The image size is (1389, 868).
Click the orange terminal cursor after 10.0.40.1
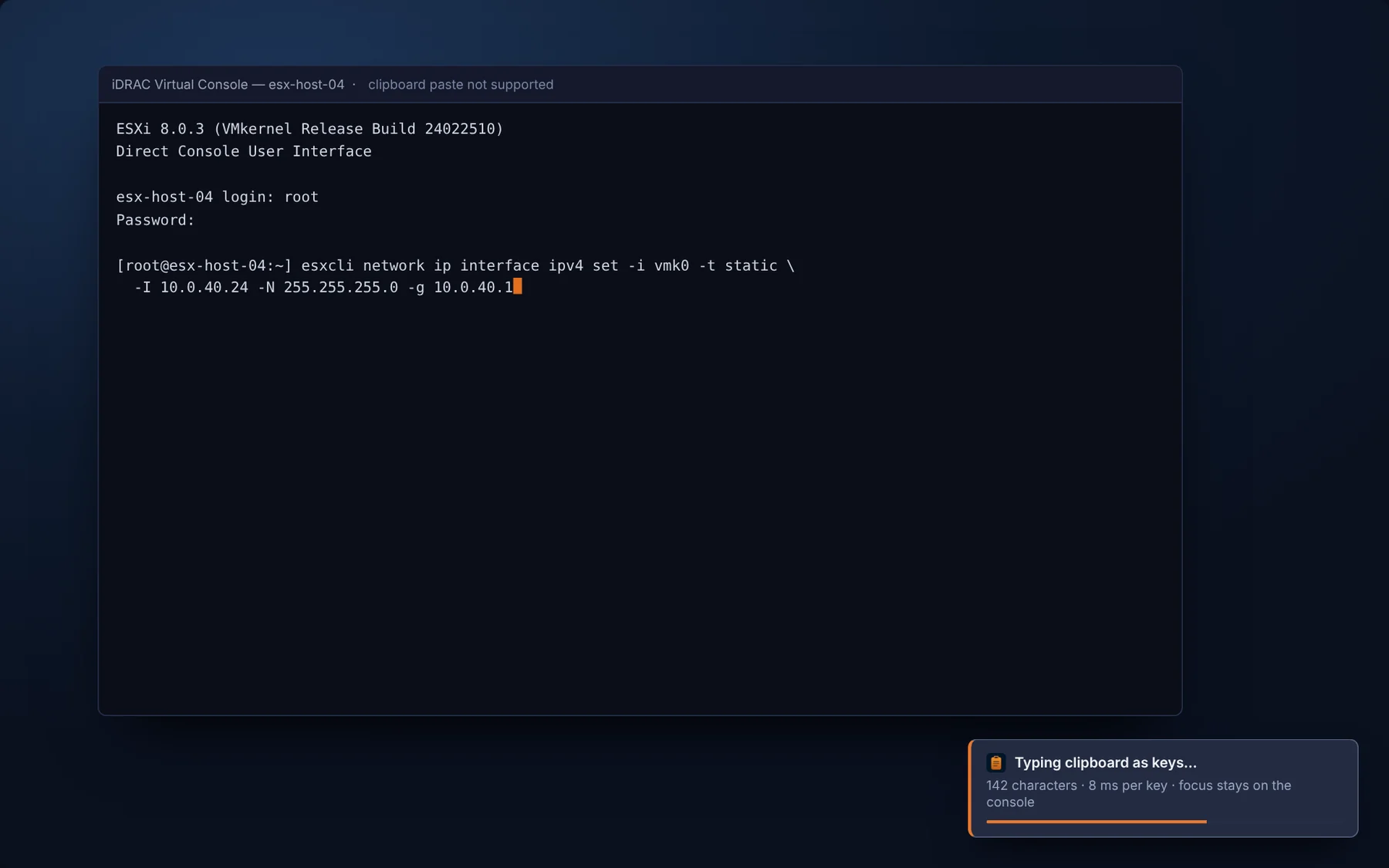[518, 286]
